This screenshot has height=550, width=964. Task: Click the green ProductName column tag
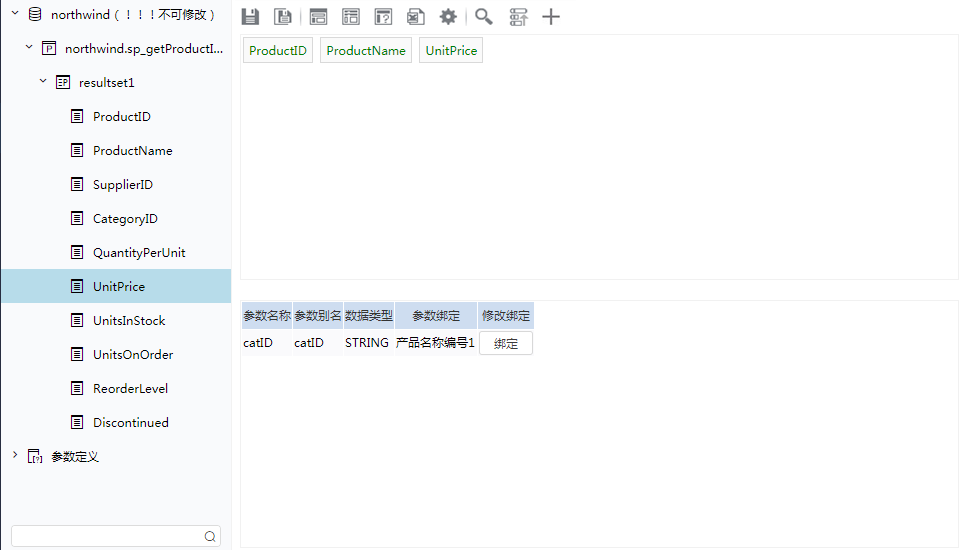[366, 50]
